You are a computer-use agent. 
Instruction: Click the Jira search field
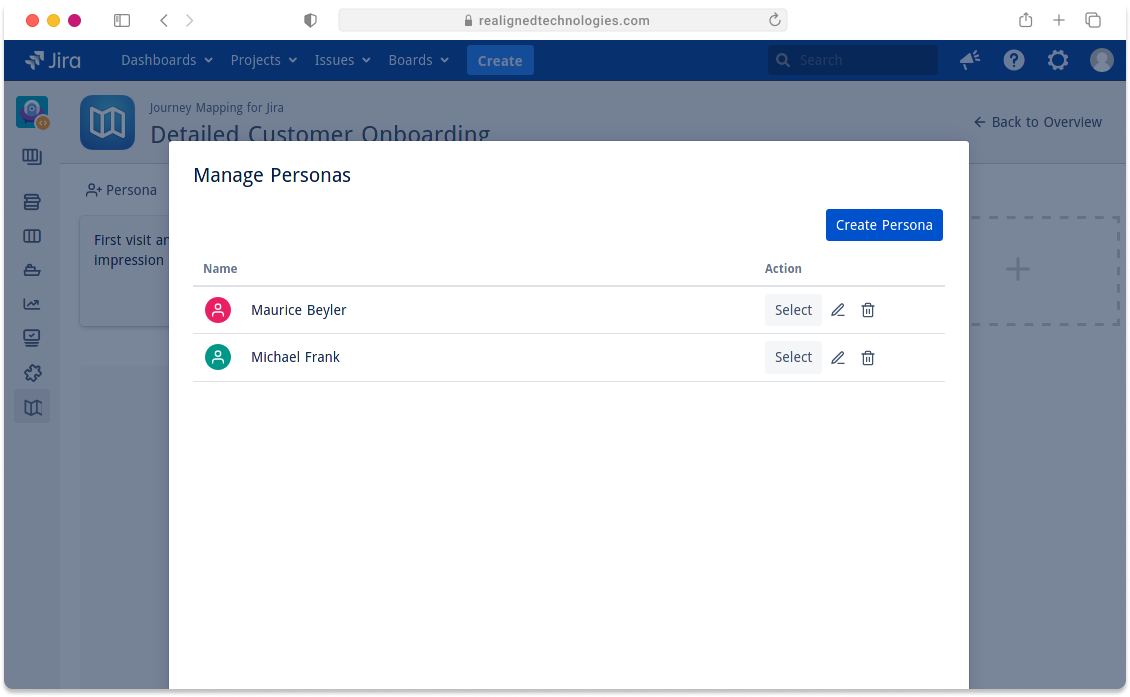pyautogui.click(x=853, y=61)
